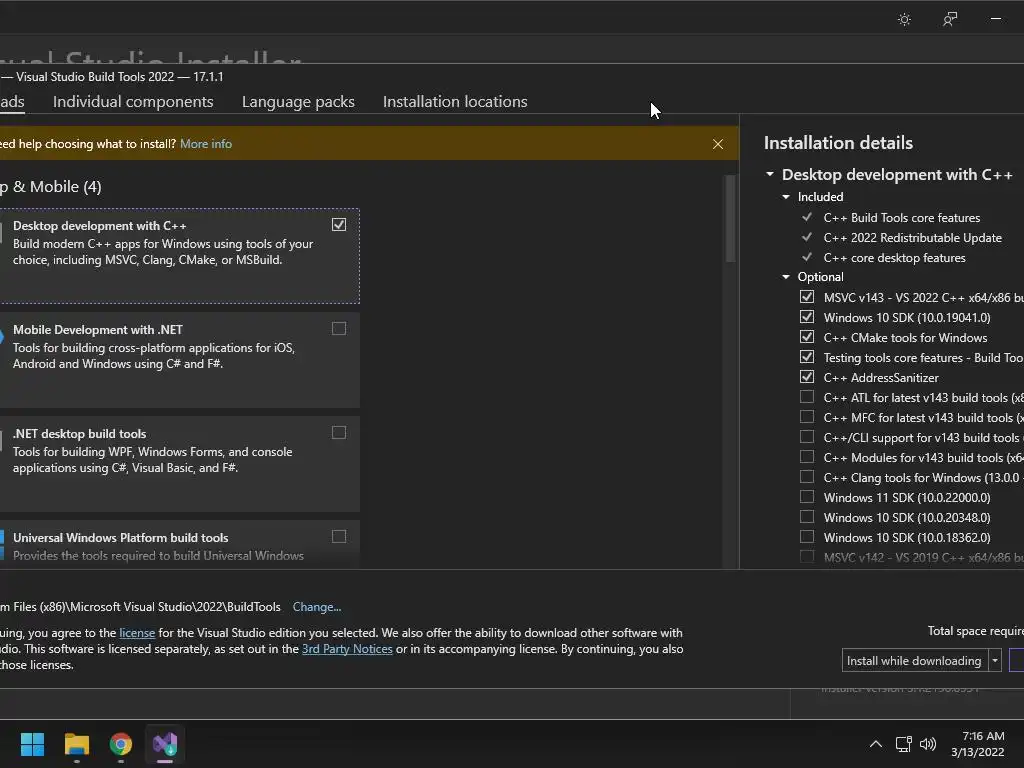Switch to Language packs tab
The width and height of the screenshot is (1024, 768).
click(298, 102)
